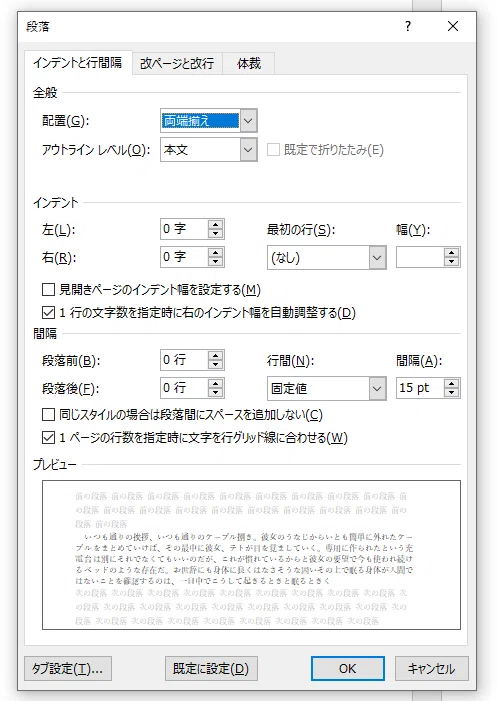
Task: Increase the 幅 value with up arrow
Action: (452, 253)
